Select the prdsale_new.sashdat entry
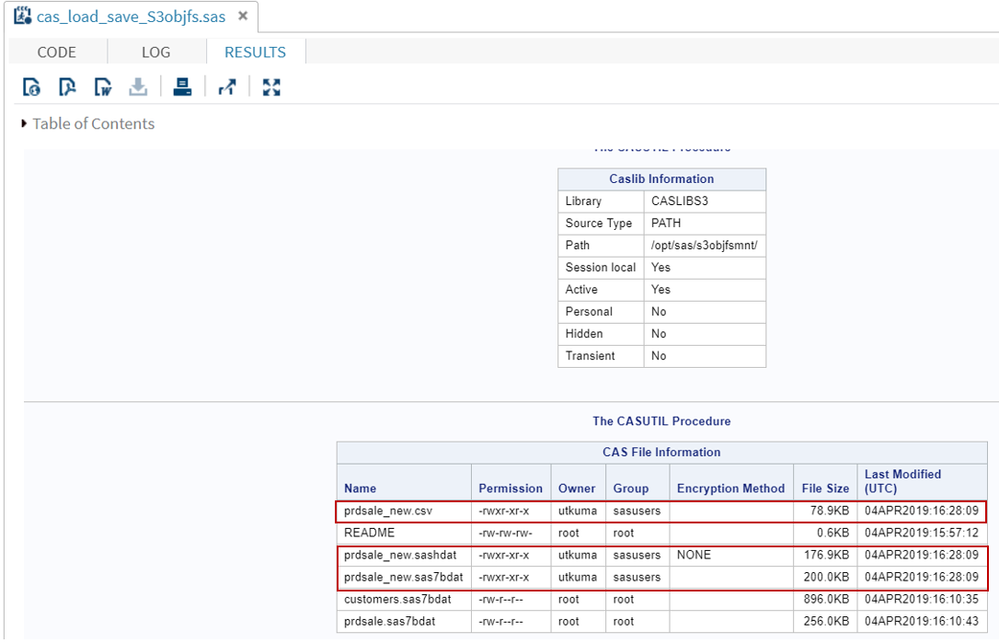The image size is (999, 643). click(400, 555)
